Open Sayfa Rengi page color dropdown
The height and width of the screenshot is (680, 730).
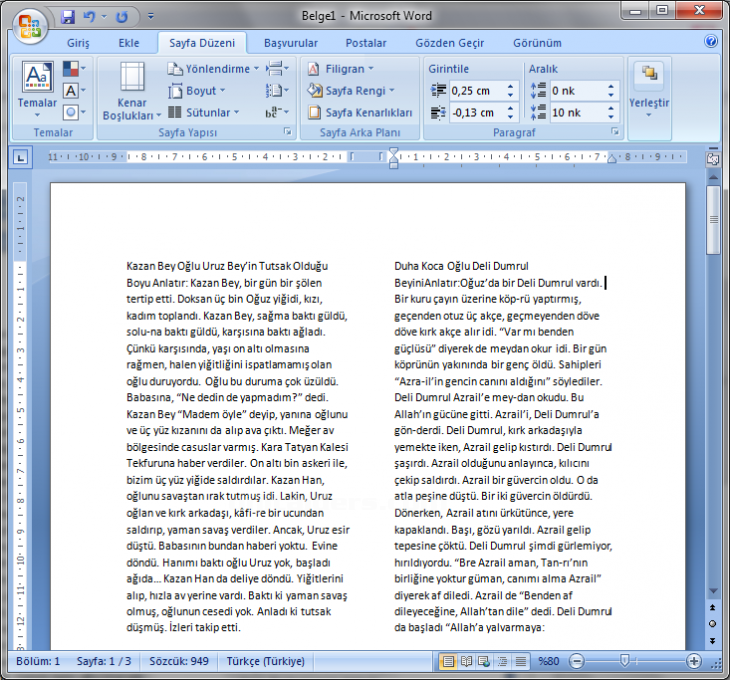[351, 91]
